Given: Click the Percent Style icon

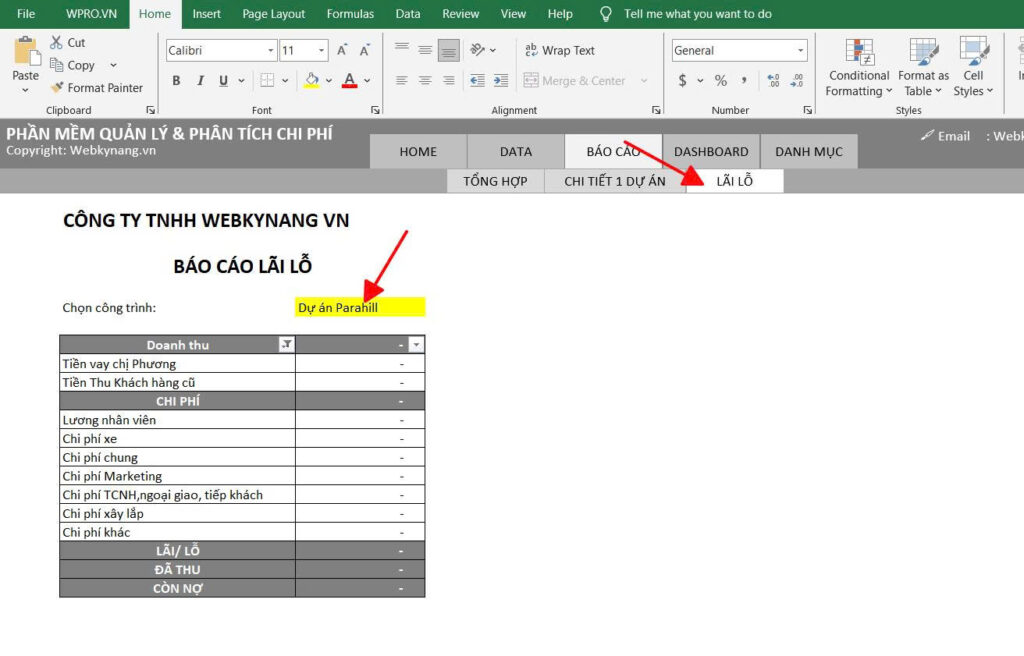Looking at the screenshot, I should [720, 81].
